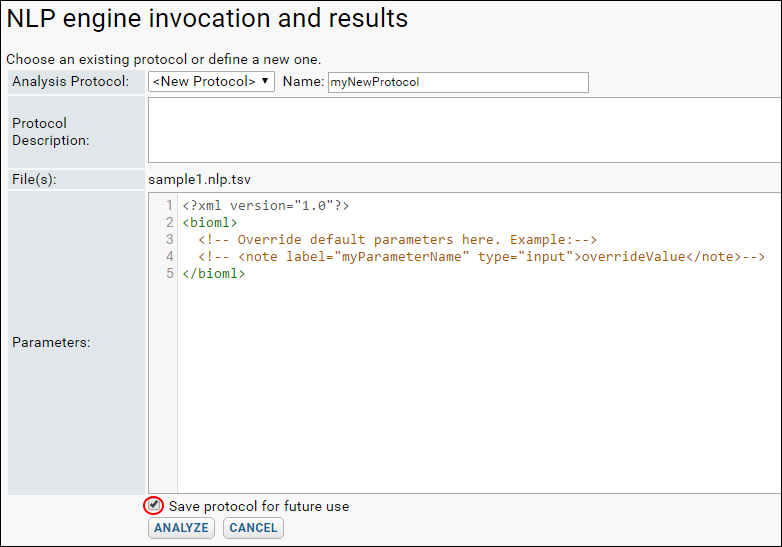
Task: Click the empty area of Parameters editor
Action: (x=479, y=389)
